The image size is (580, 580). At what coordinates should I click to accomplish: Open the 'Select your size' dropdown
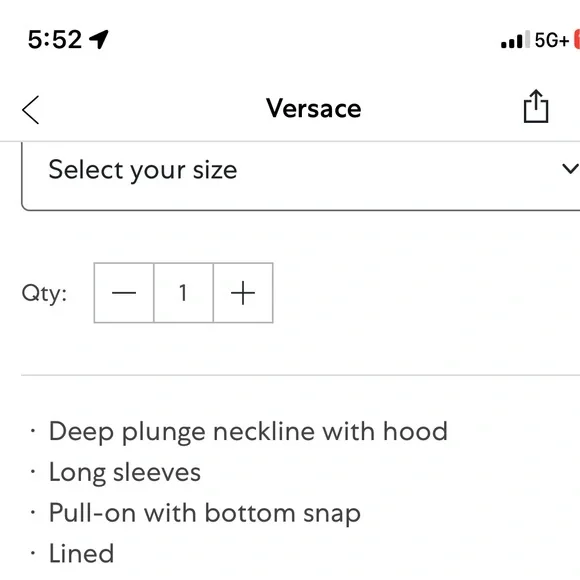(300, 176)
